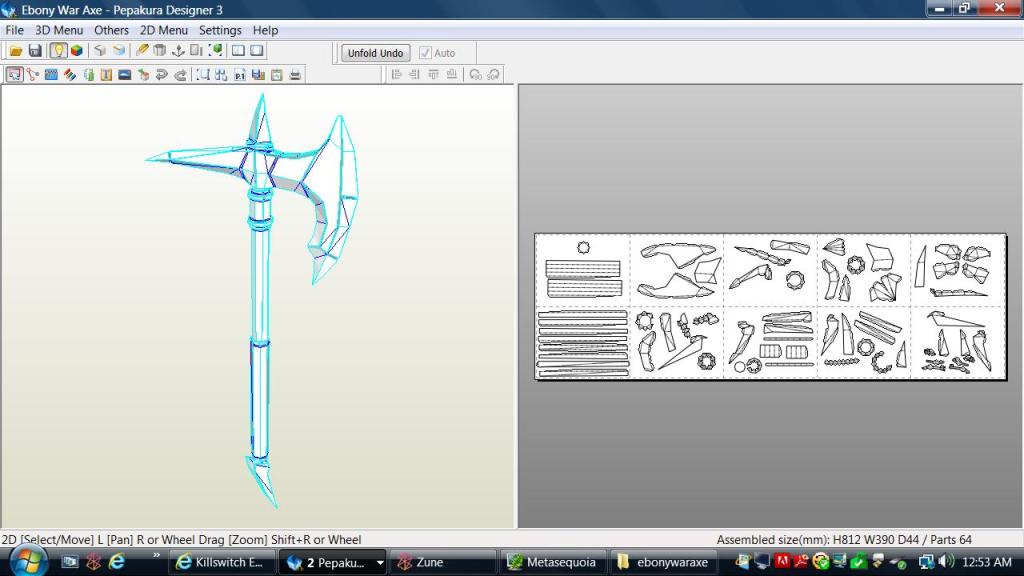Click the blue flap editing icon
The width and height of the screenshot is (1024, 576).
click(x=51, y=75)
